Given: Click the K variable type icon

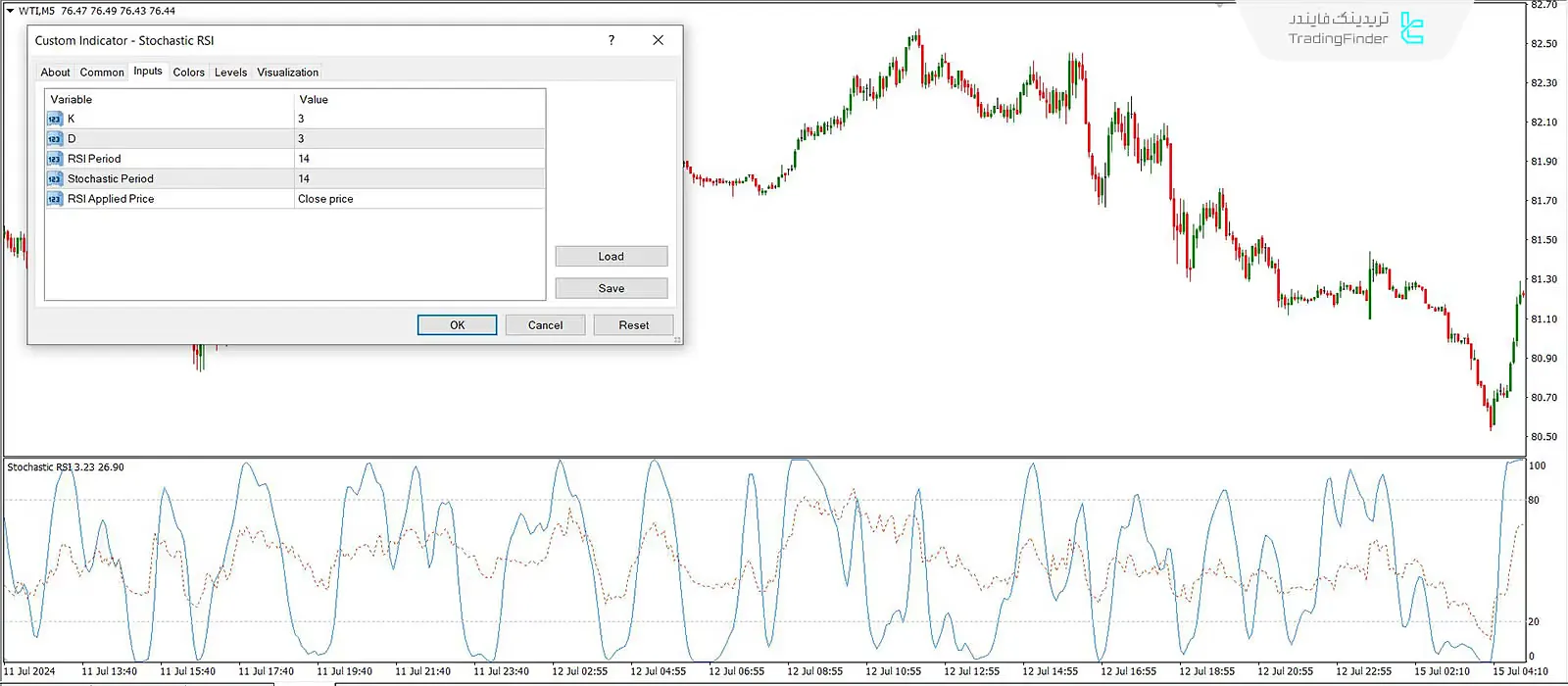Looking at the screenshot, I should point(55,119).
